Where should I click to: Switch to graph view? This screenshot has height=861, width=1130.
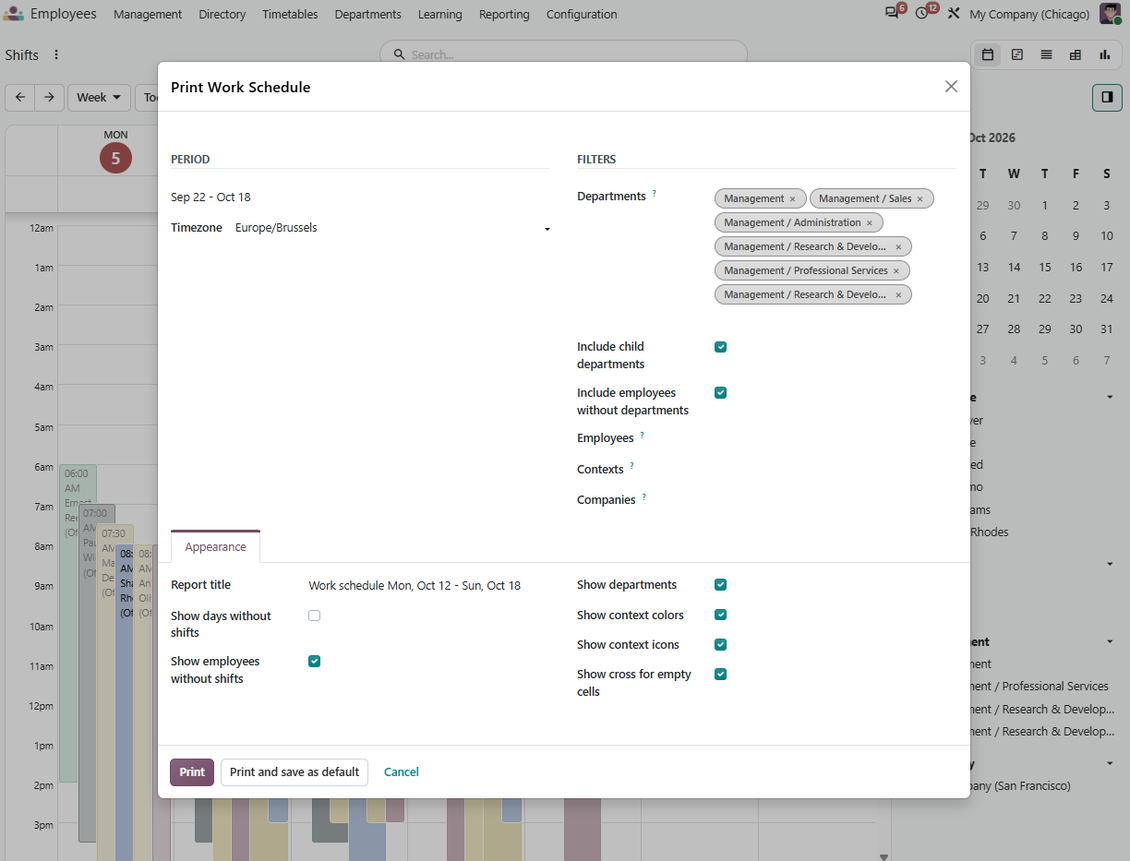1105,55
